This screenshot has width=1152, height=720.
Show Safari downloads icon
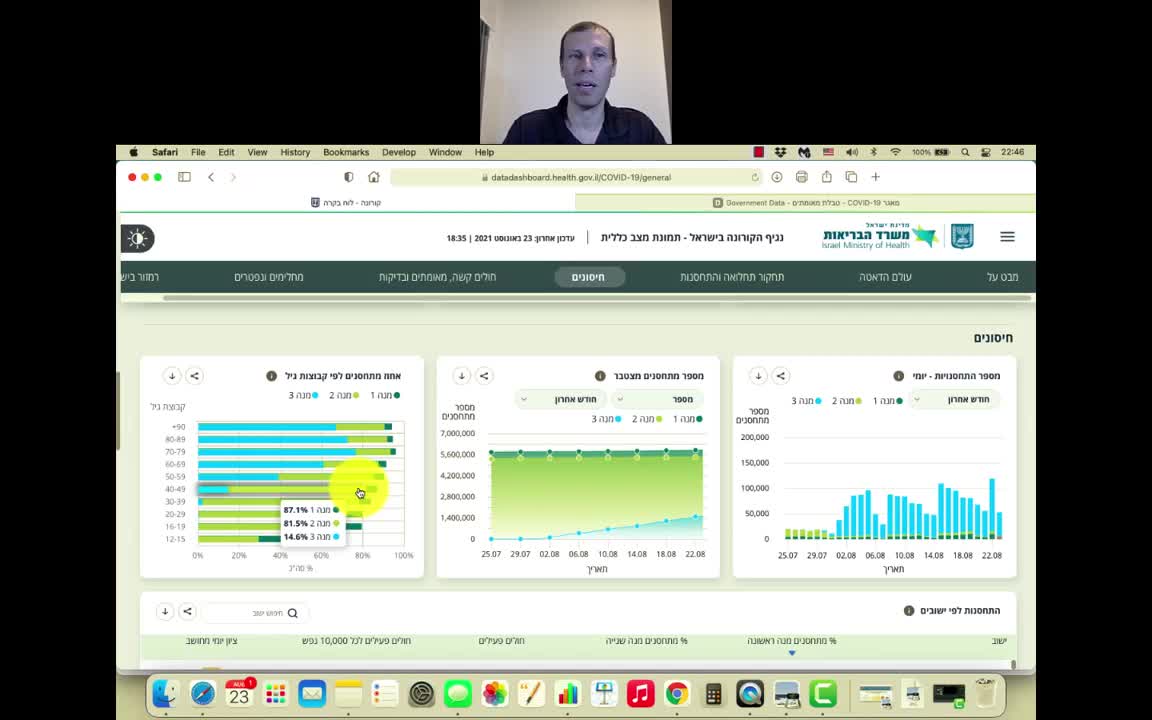coord(777,177)
